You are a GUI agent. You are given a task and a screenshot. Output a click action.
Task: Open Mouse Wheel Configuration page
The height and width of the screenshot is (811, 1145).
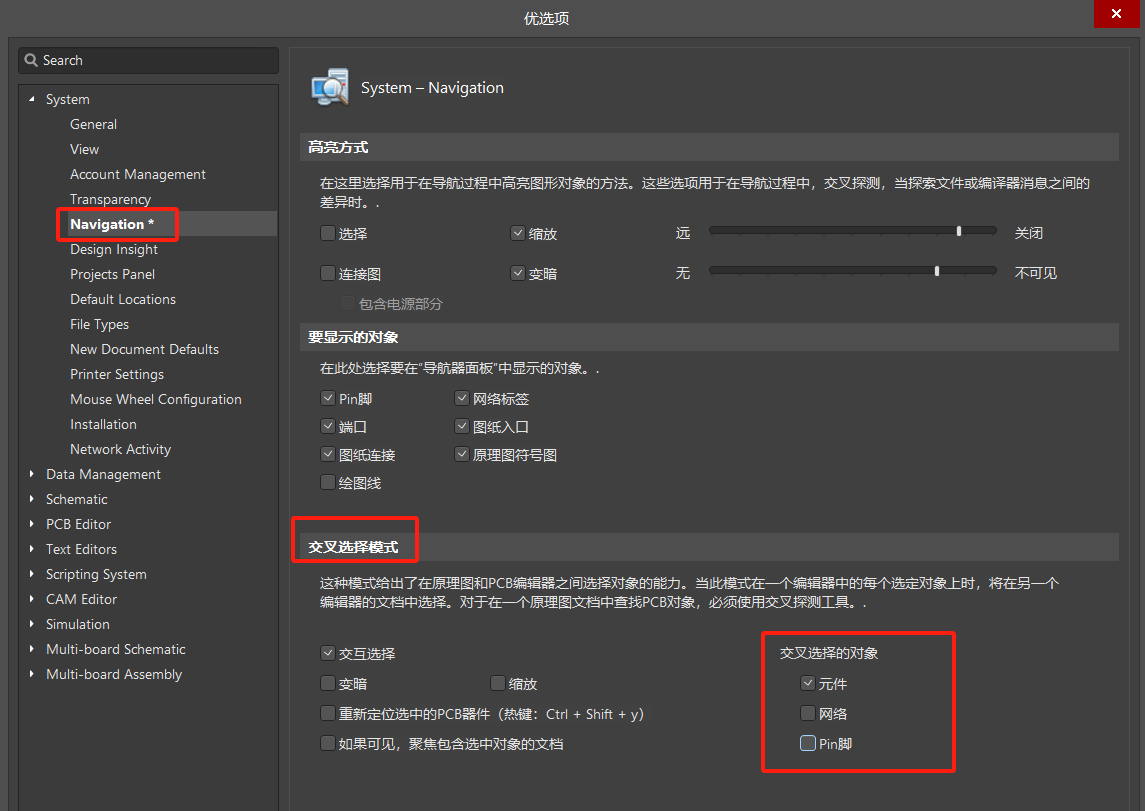click(x=156, y=399)
